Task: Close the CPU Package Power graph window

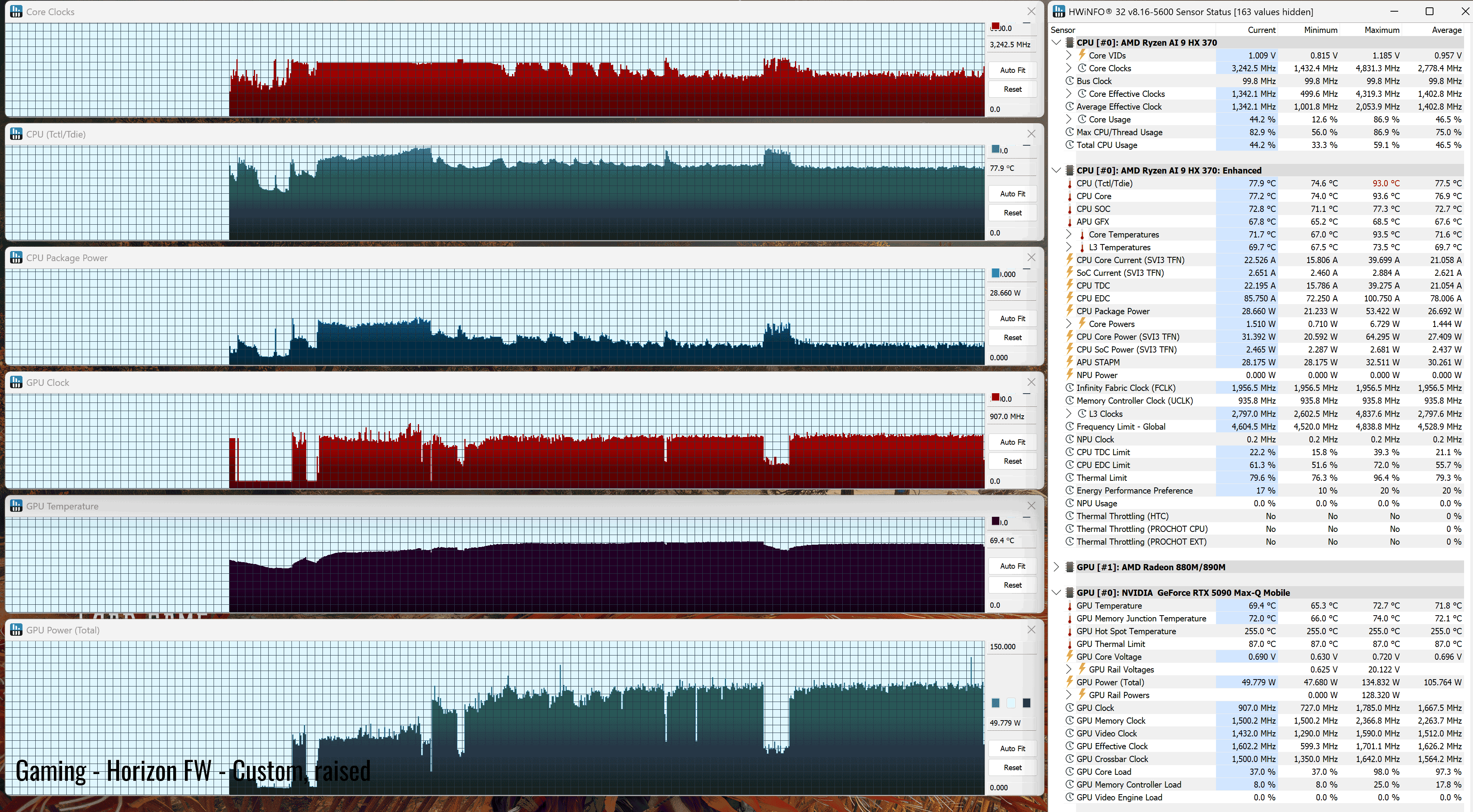Action: (x=1031, y=258)
